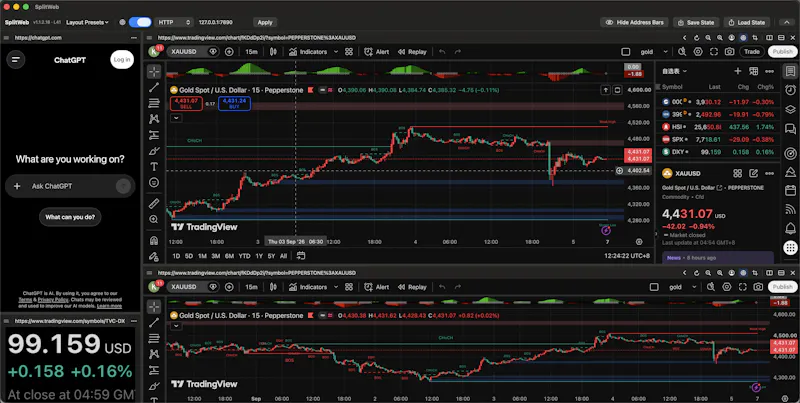Toggle the XAUUSD eye icon in upper chart

(213, 52)
